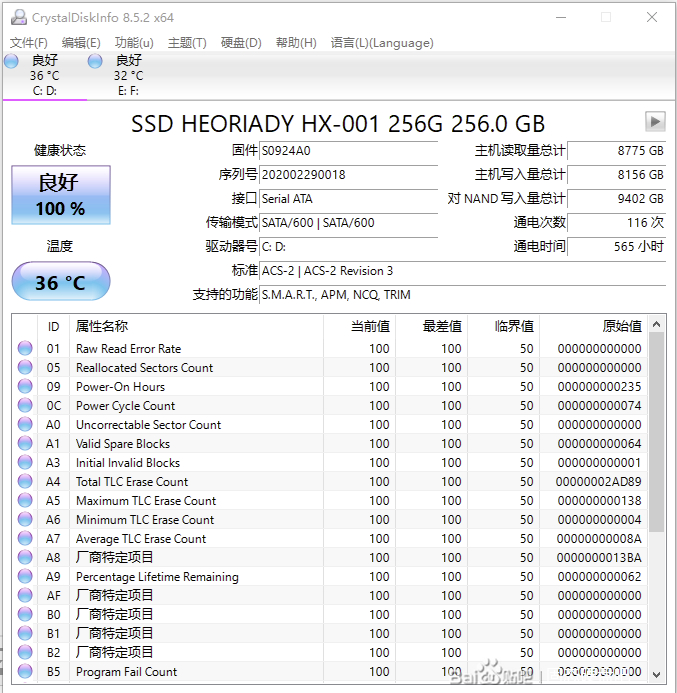Click the 当前值 column header
The image size is (677, 693).
(360, 327)
